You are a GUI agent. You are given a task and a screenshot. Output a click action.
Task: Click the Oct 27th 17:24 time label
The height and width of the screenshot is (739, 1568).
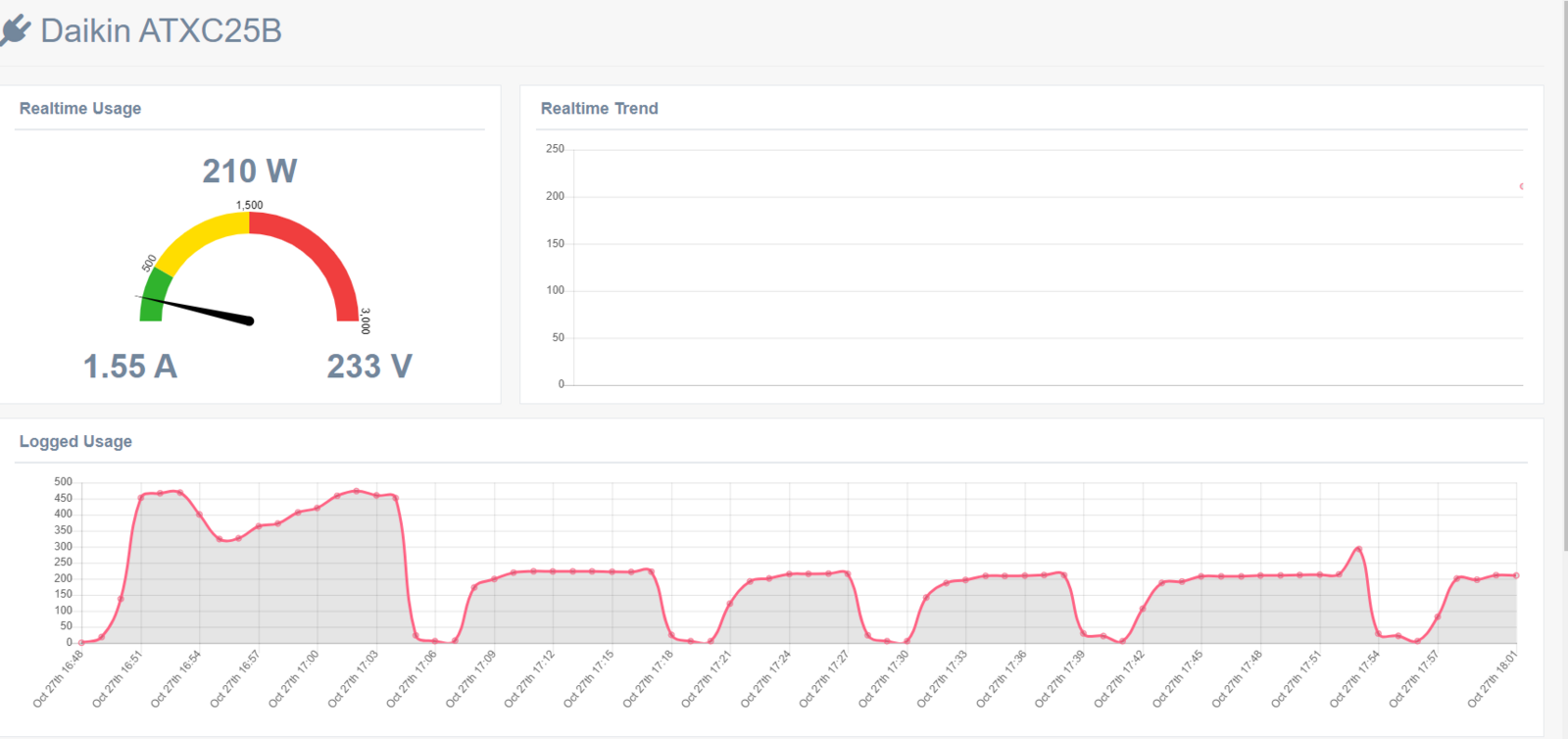765,678
